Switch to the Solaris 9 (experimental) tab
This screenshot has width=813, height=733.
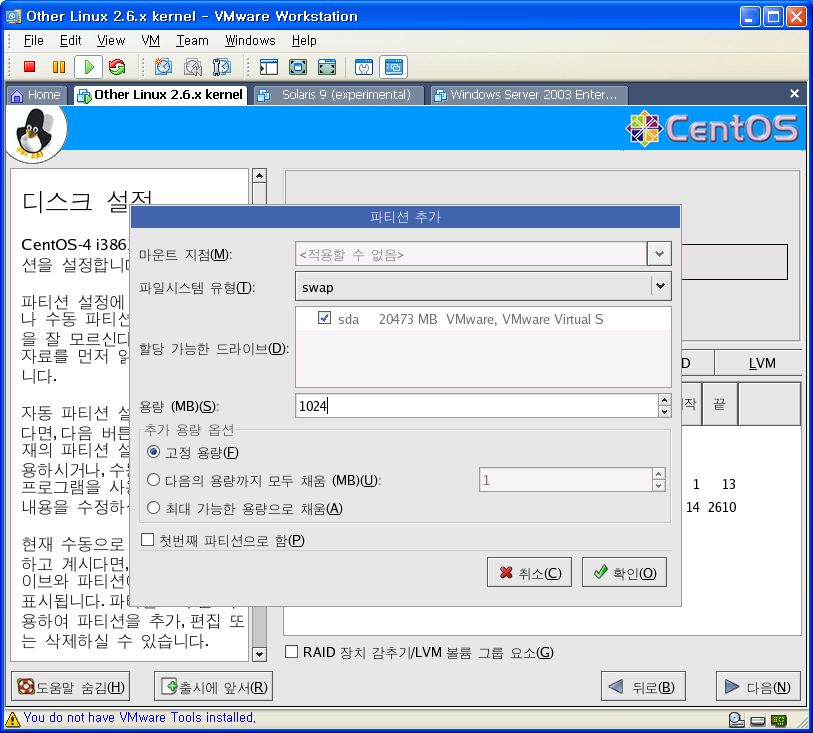(336, 94)
